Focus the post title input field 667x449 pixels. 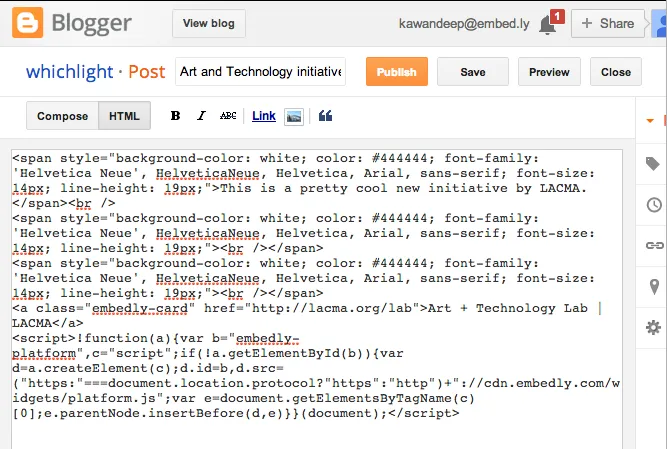coord(260,71)
